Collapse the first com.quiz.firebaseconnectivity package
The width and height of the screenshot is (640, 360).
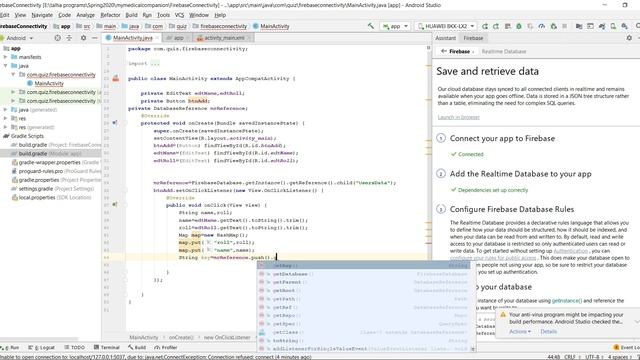point(13,75)
